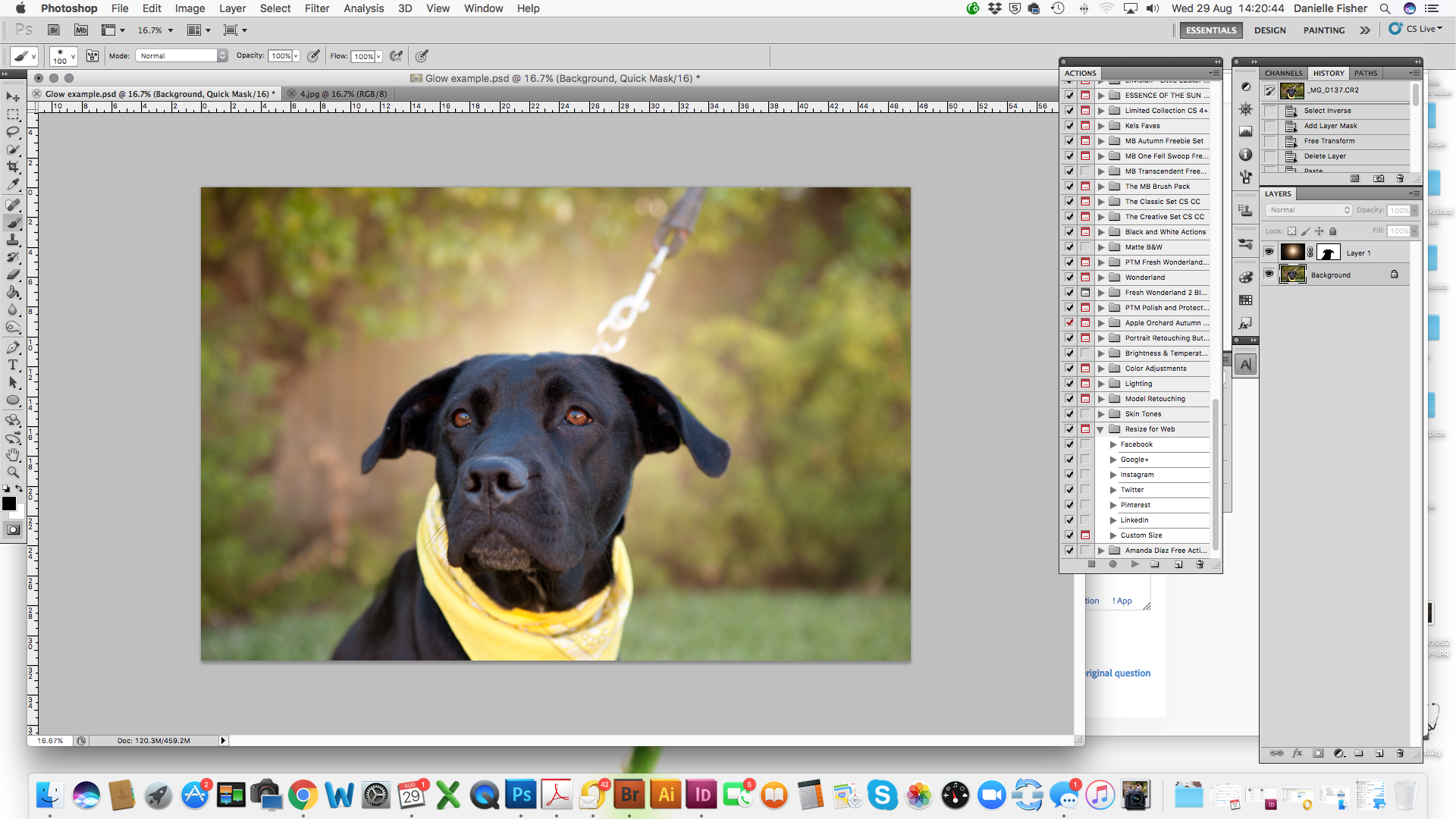Click the Select Inverse history state
Image resolution: width=1456 pixels, height=819 pixels.
(1327, 111)
